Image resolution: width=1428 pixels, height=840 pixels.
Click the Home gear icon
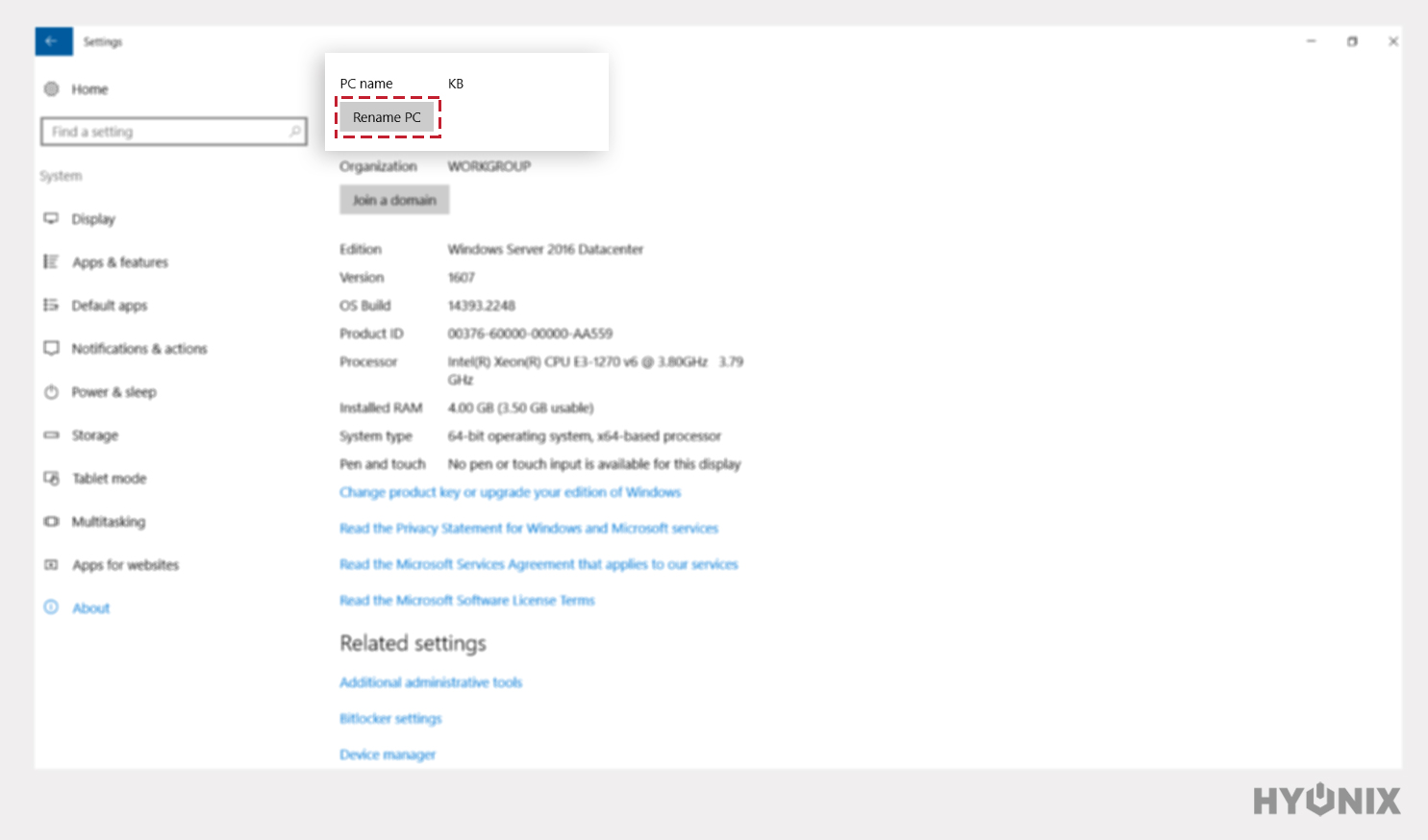coord(53,88)
